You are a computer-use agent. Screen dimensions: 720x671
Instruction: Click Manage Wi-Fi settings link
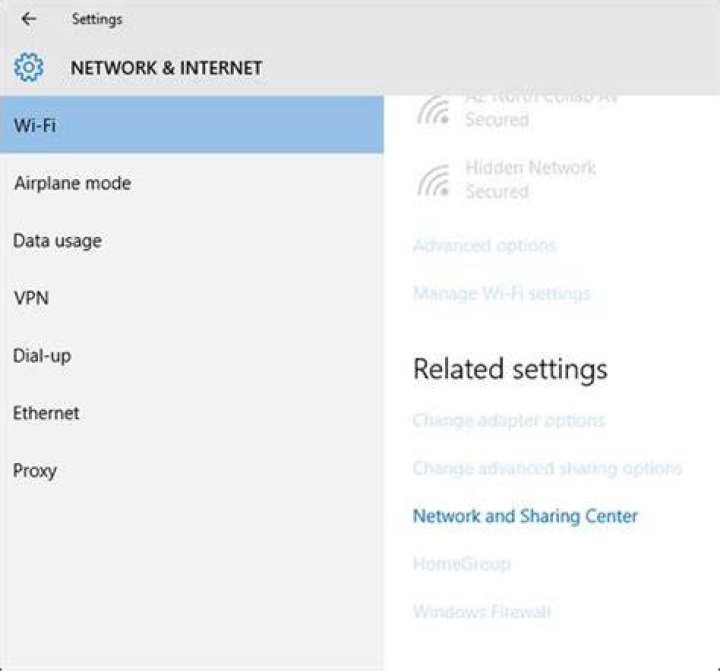[x=501, y=293]
